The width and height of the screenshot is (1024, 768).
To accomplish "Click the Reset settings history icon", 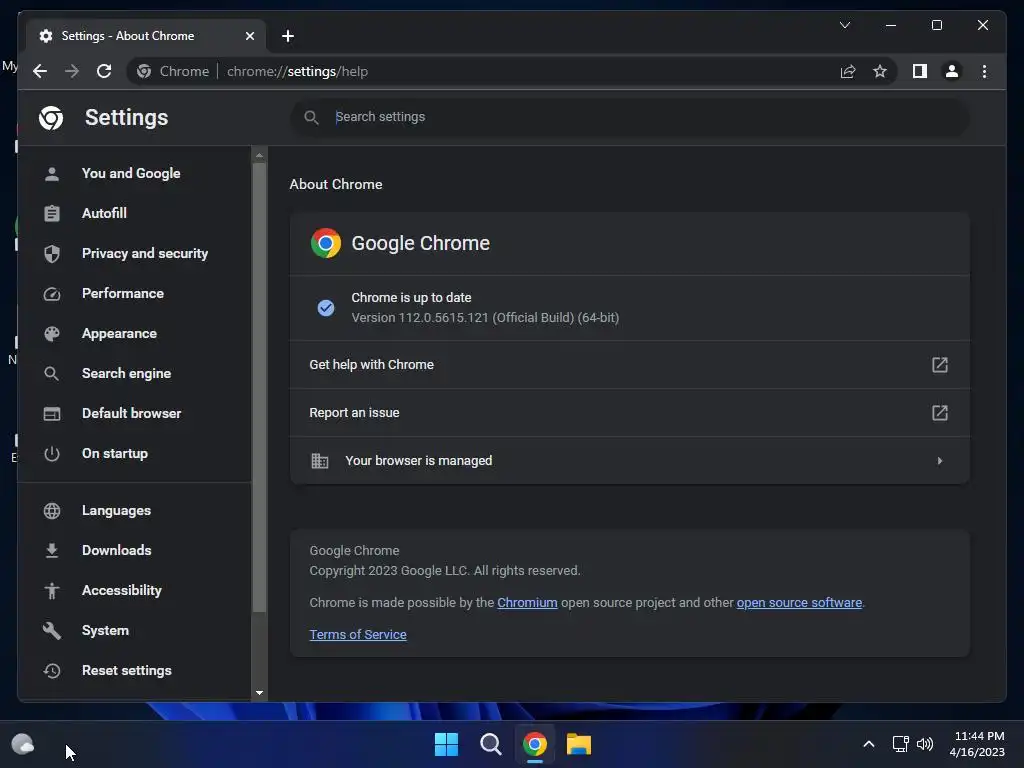I will pyautogui.click(x=52, y=671).
